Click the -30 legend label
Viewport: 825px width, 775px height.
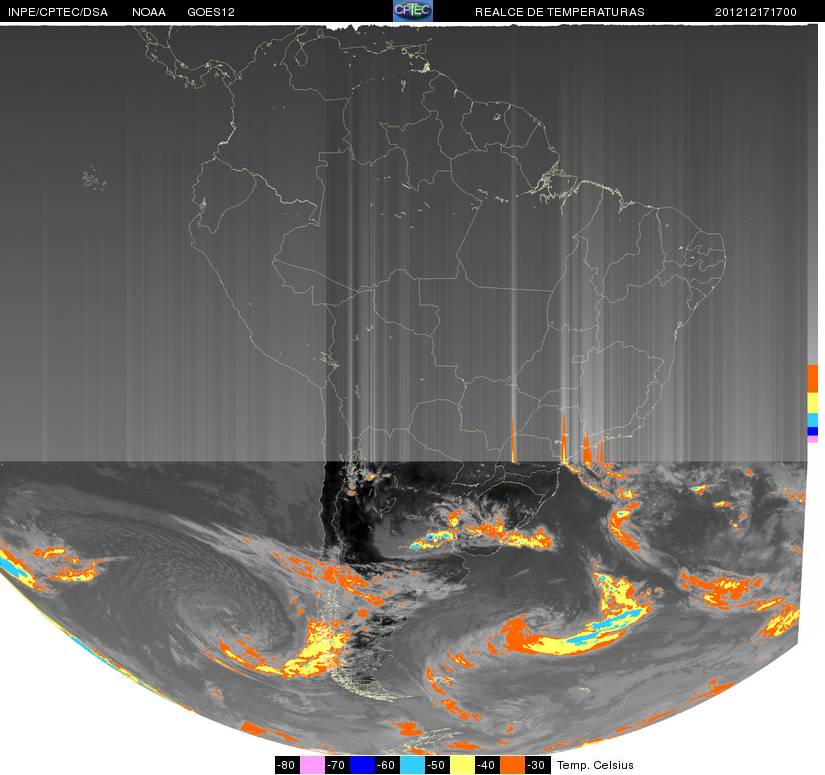pos(538,765)
